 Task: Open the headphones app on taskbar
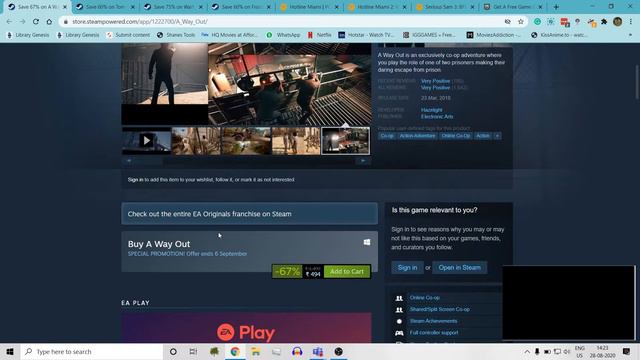coord(297,351)
